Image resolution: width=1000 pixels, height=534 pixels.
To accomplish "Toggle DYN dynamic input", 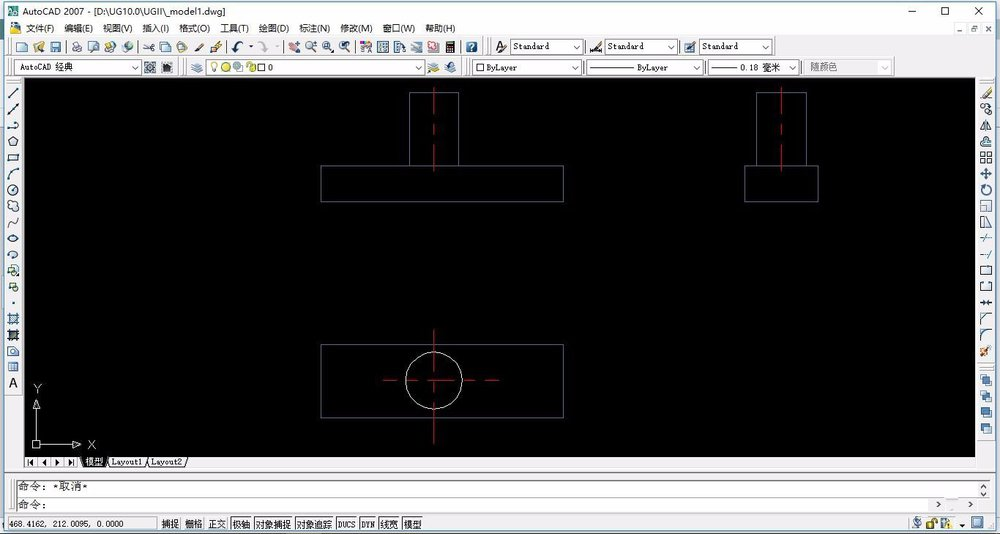I will click(x=368, y=524).
